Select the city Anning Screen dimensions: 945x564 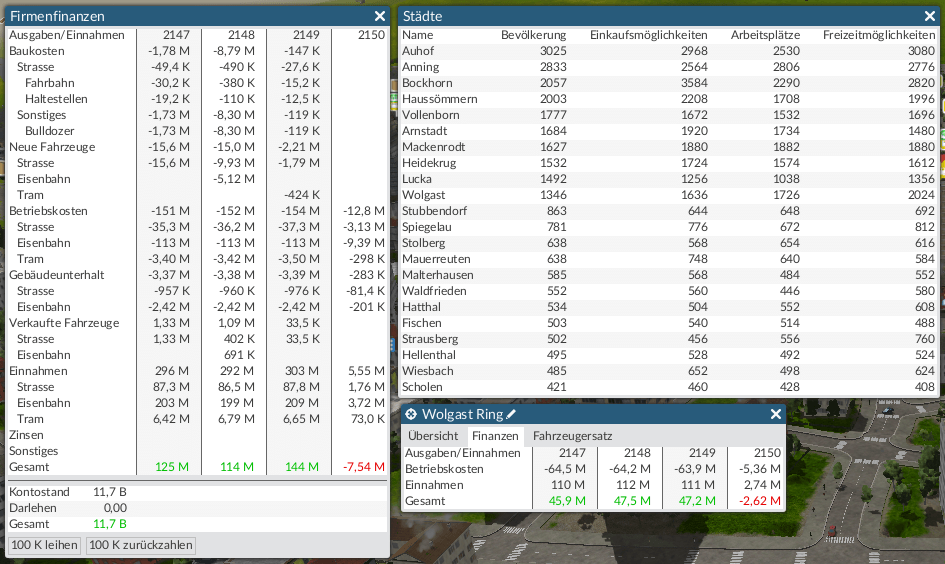(x=668, y=67)
